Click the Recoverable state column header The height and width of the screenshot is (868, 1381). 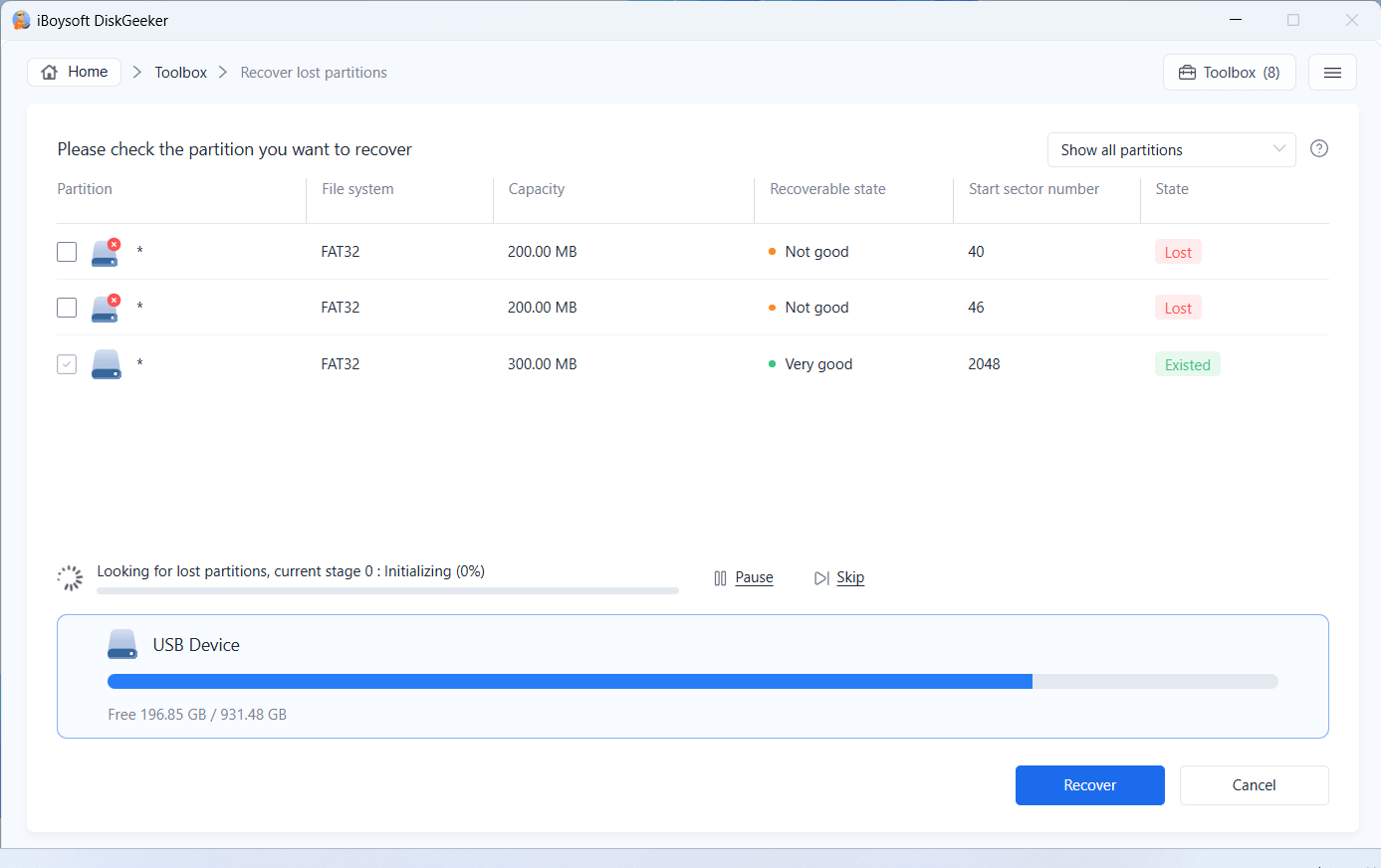point(827,189)
